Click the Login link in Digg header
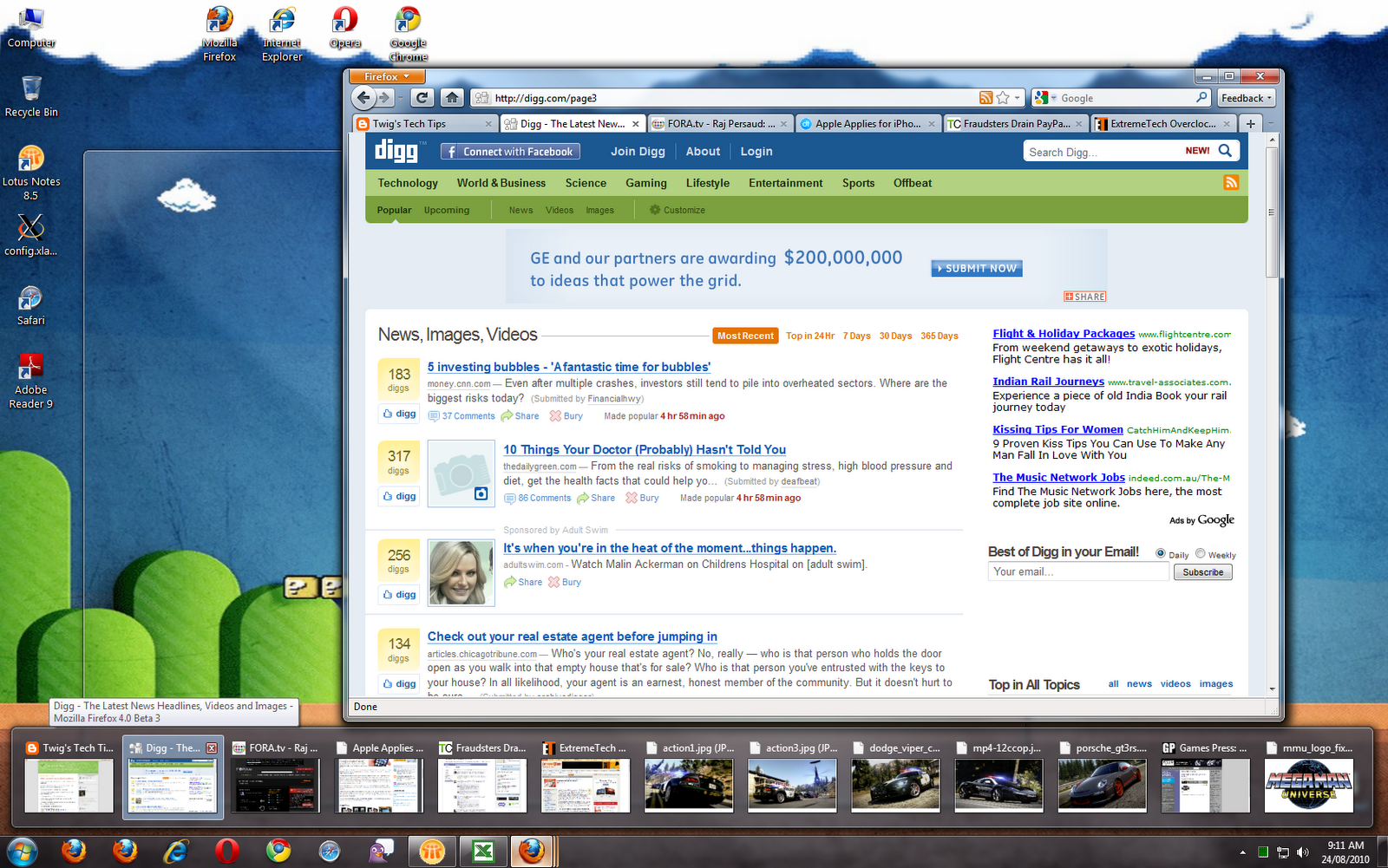This screenshot has height=868, width=1388. point(756,151)
